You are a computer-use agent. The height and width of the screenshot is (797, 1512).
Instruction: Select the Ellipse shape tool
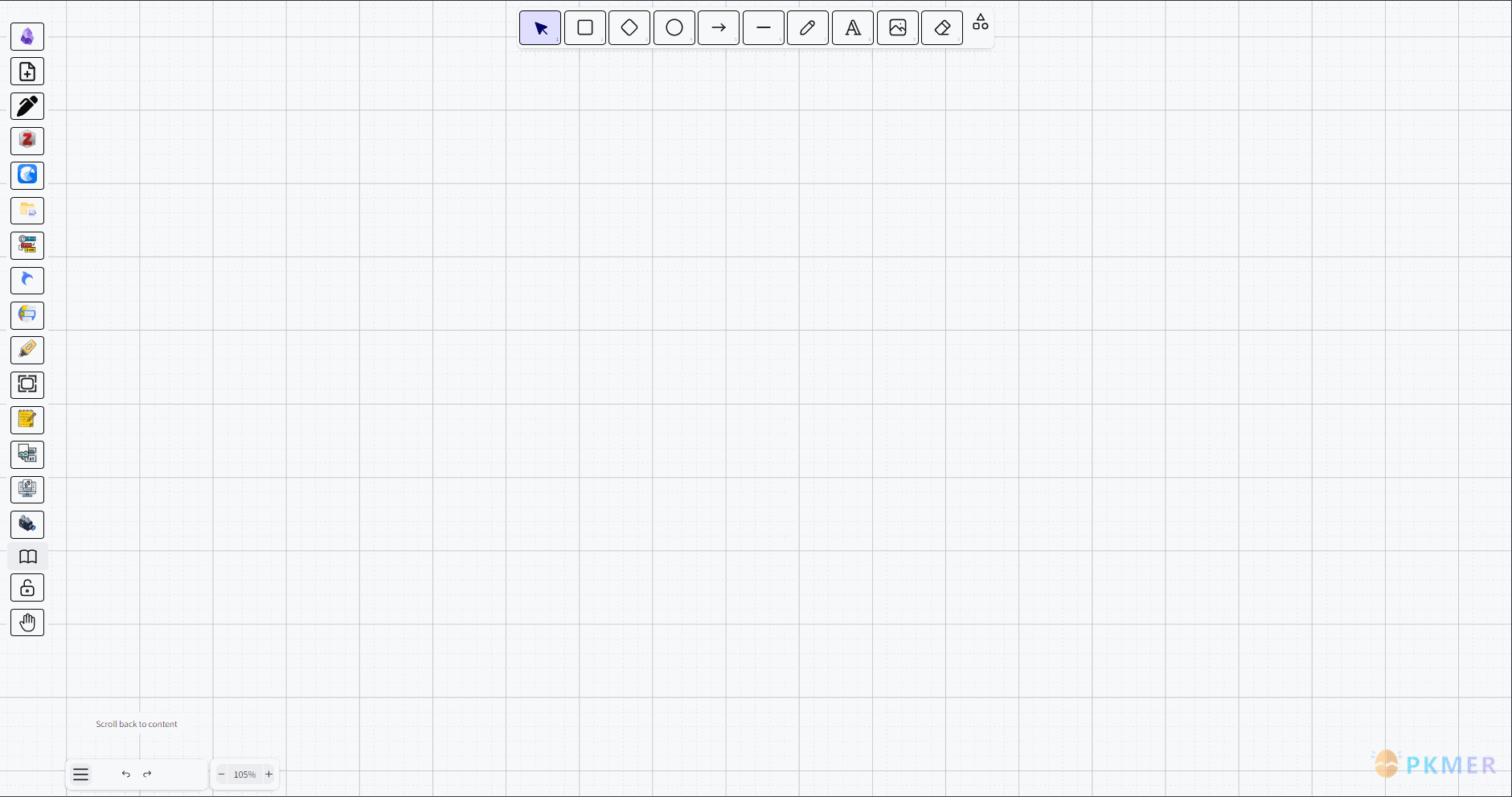click(674, 28)
